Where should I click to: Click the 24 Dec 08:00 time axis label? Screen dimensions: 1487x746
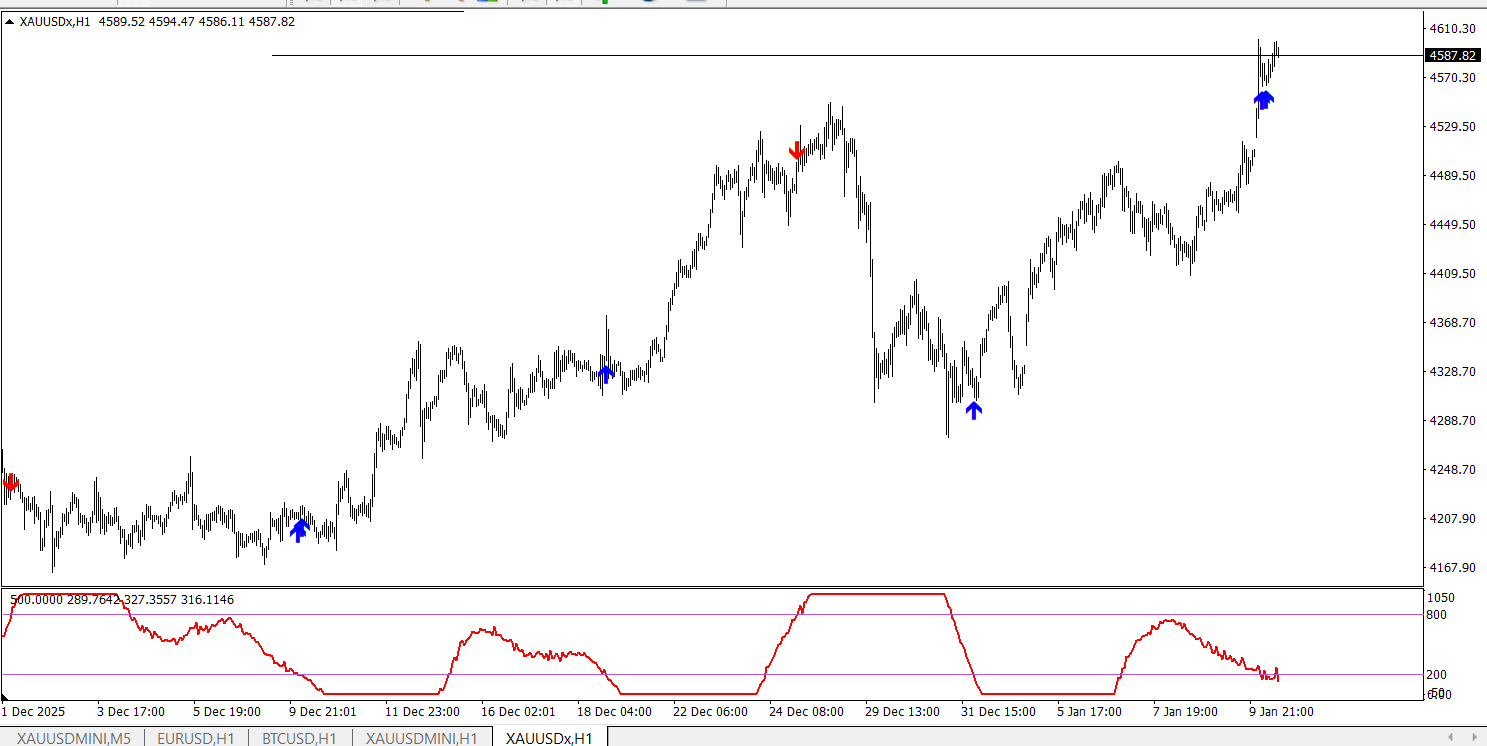tap(806, 712)
